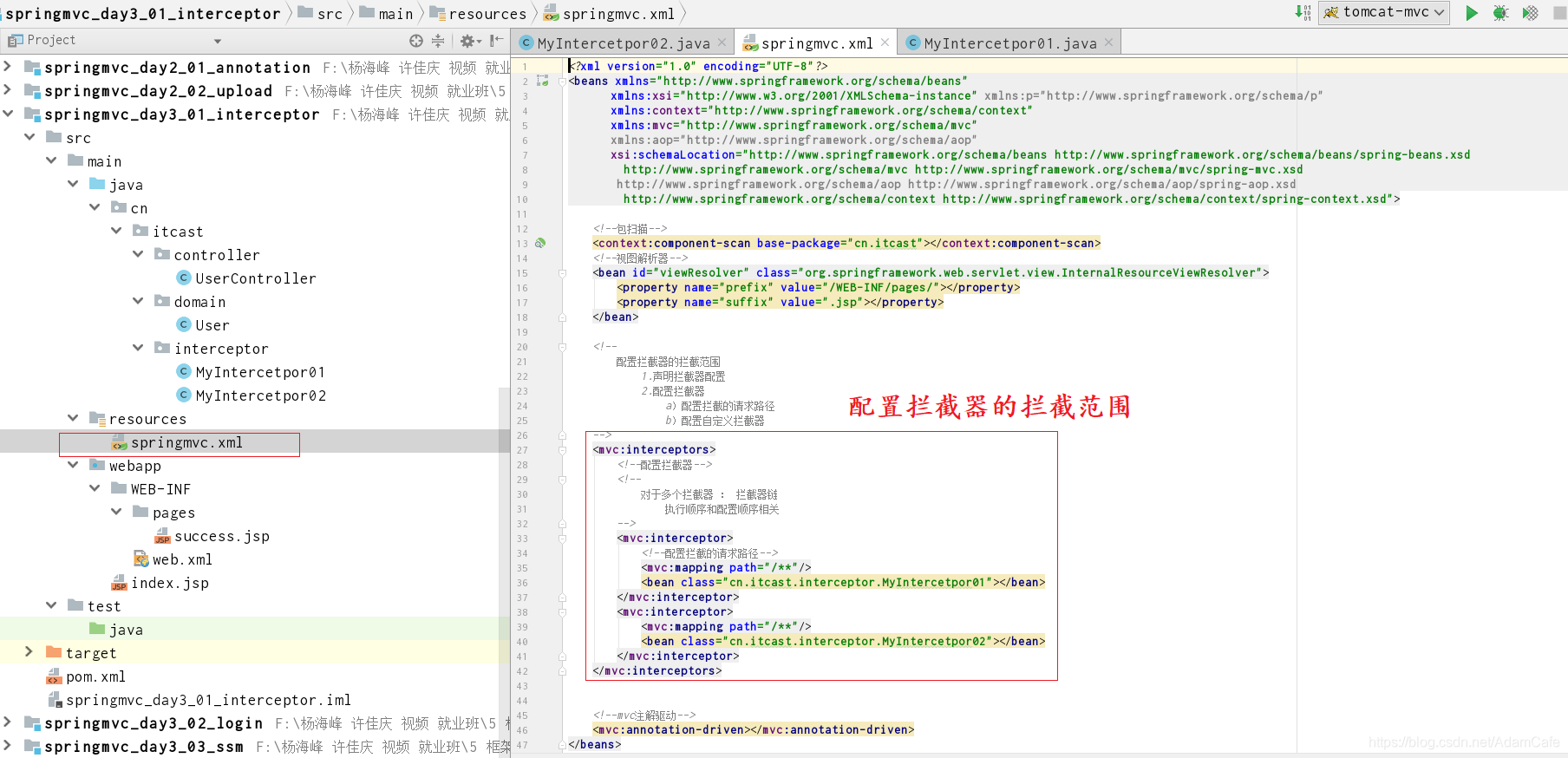Click the MyIntercetpor01 class icon in the tree

click(184, 371)
